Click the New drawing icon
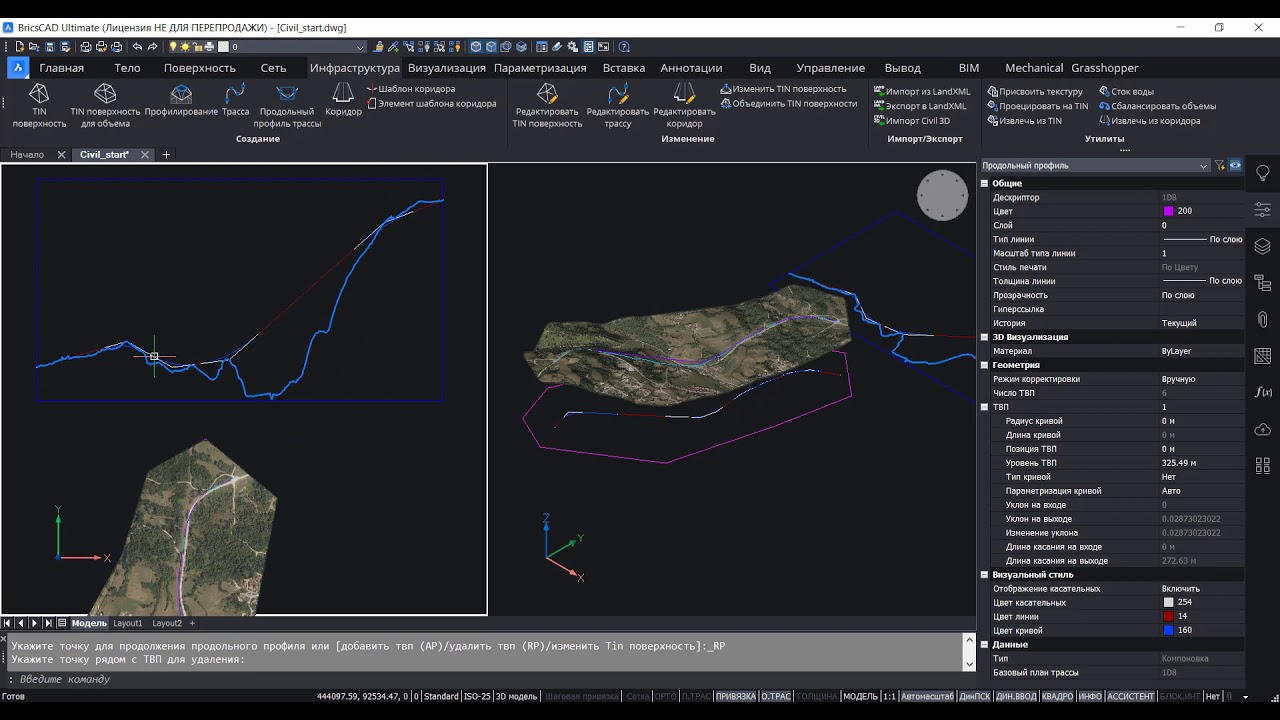Screen dimensions: 1280x720 [20, 47]
